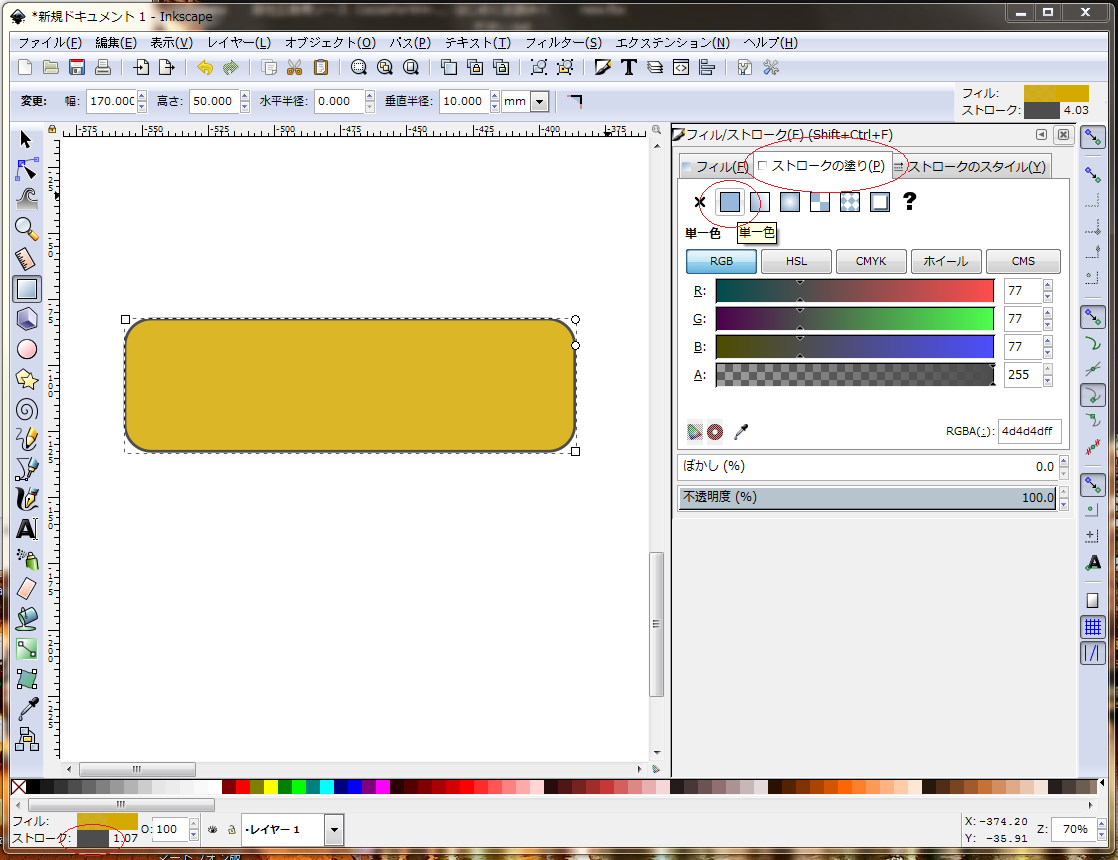Select the Text tool in toolbox
1118x860 pixels.
point(27,529)
